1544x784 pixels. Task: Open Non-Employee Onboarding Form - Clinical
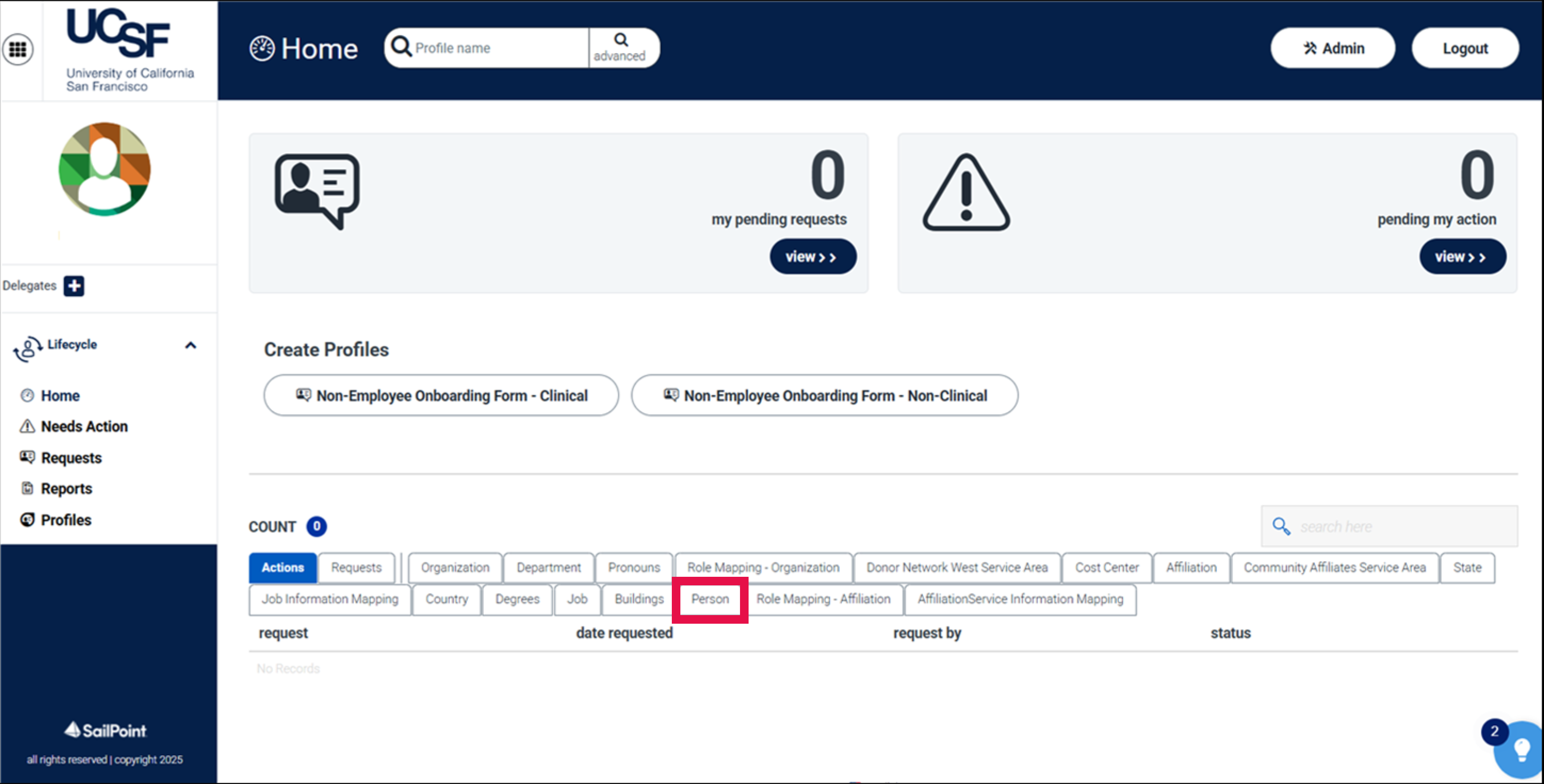click(x=441, y=395)
